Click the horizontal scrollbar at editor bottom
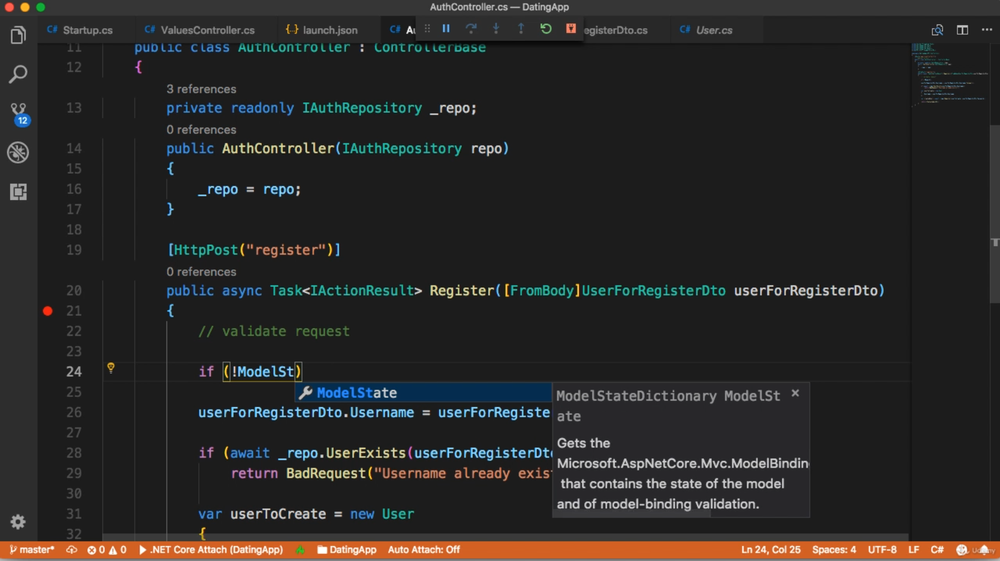 coord(504,537)
